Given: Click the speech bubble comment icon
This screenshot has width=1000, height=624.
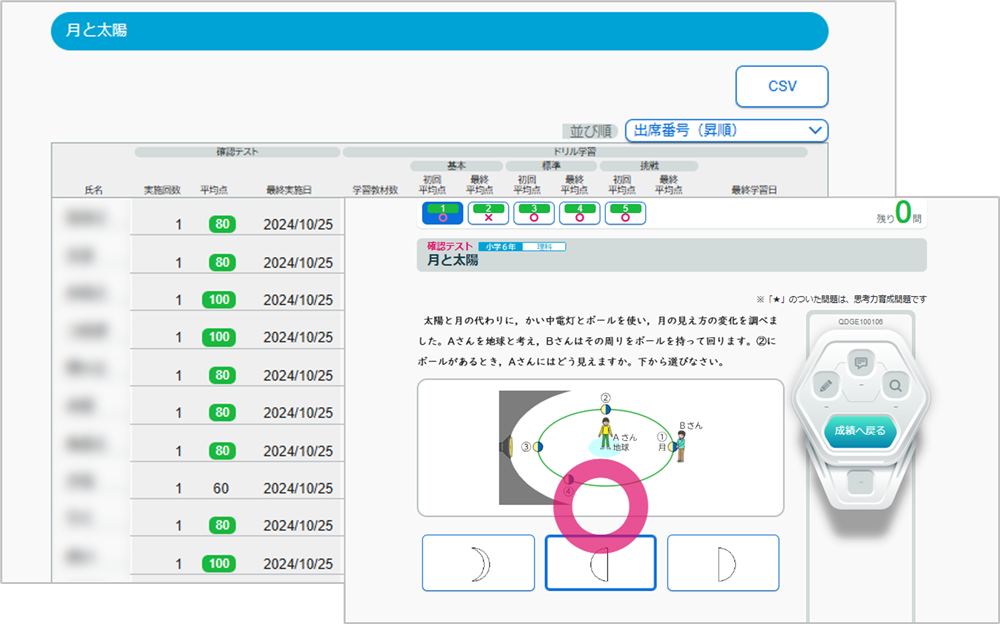Looking at the screenshot, I should click(x=860, y=363).
